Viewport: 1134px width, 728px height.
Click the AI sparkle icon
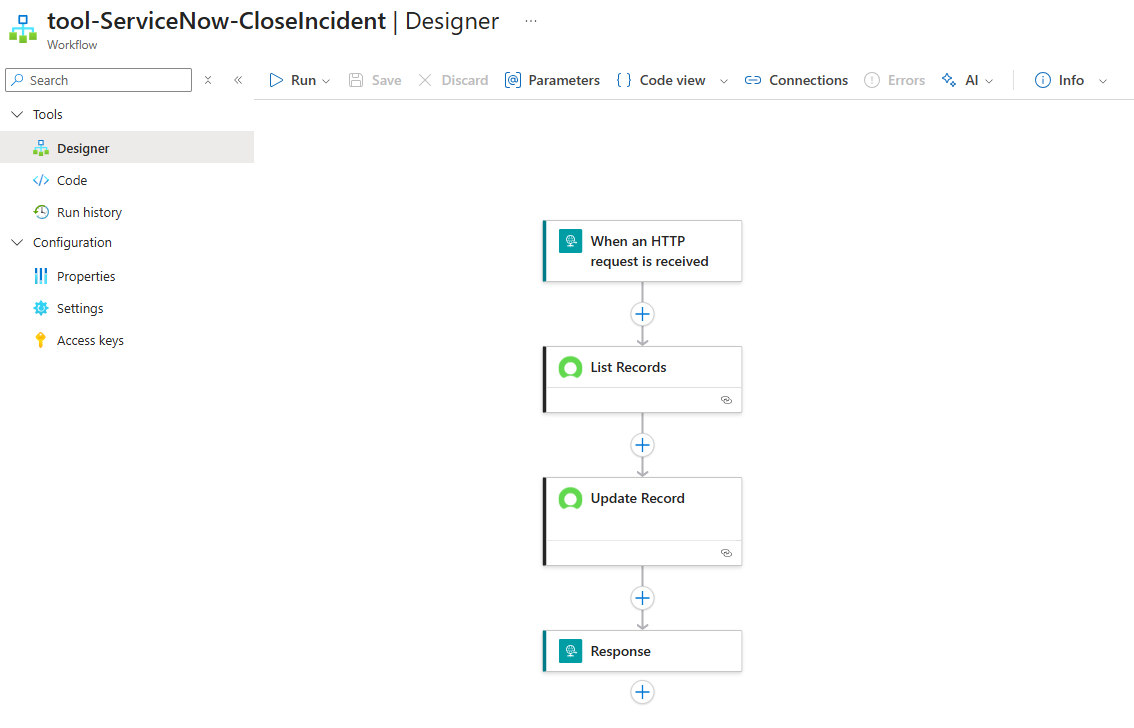(948, 80)
